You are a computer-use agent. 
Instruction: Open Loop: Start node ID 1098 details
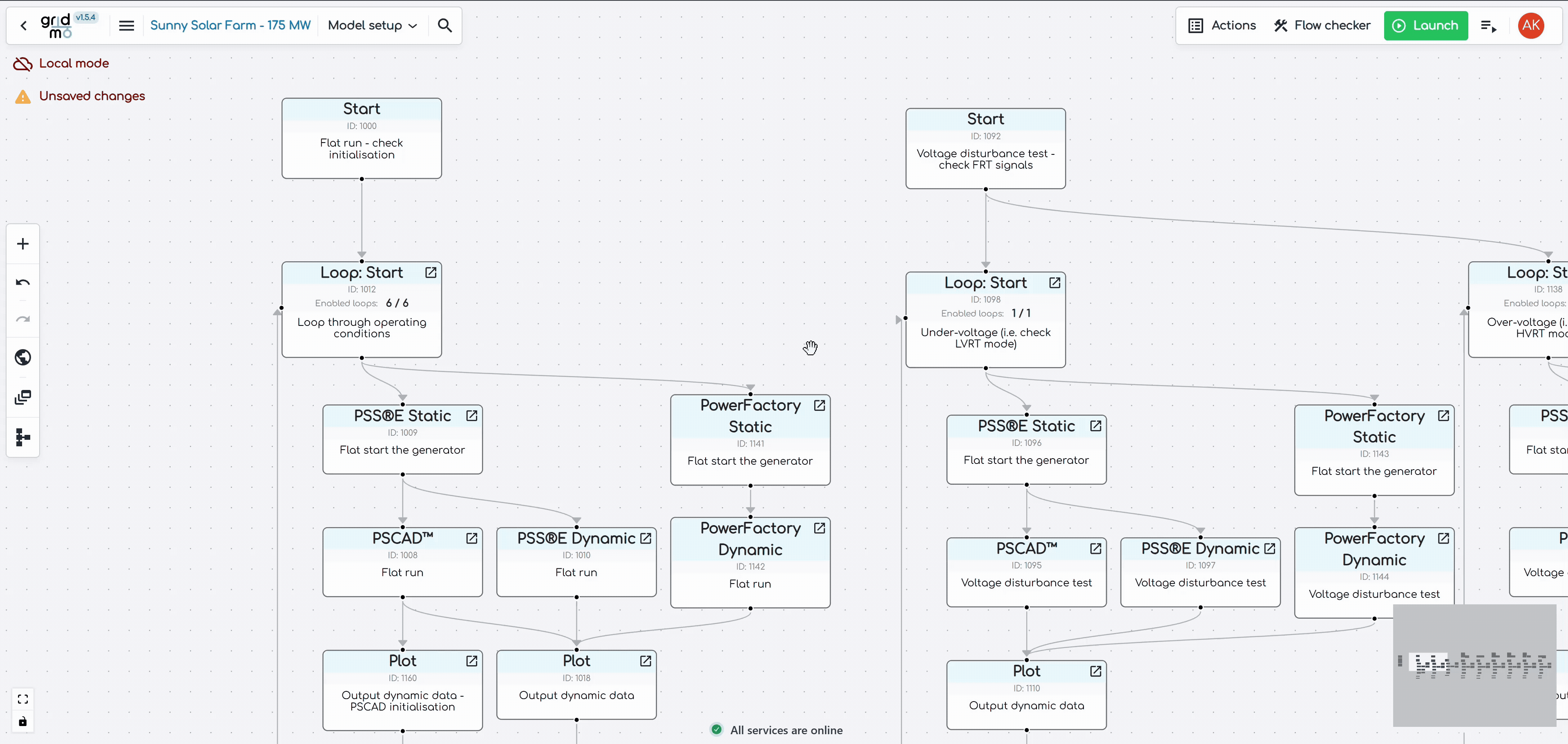point(1055,283)
